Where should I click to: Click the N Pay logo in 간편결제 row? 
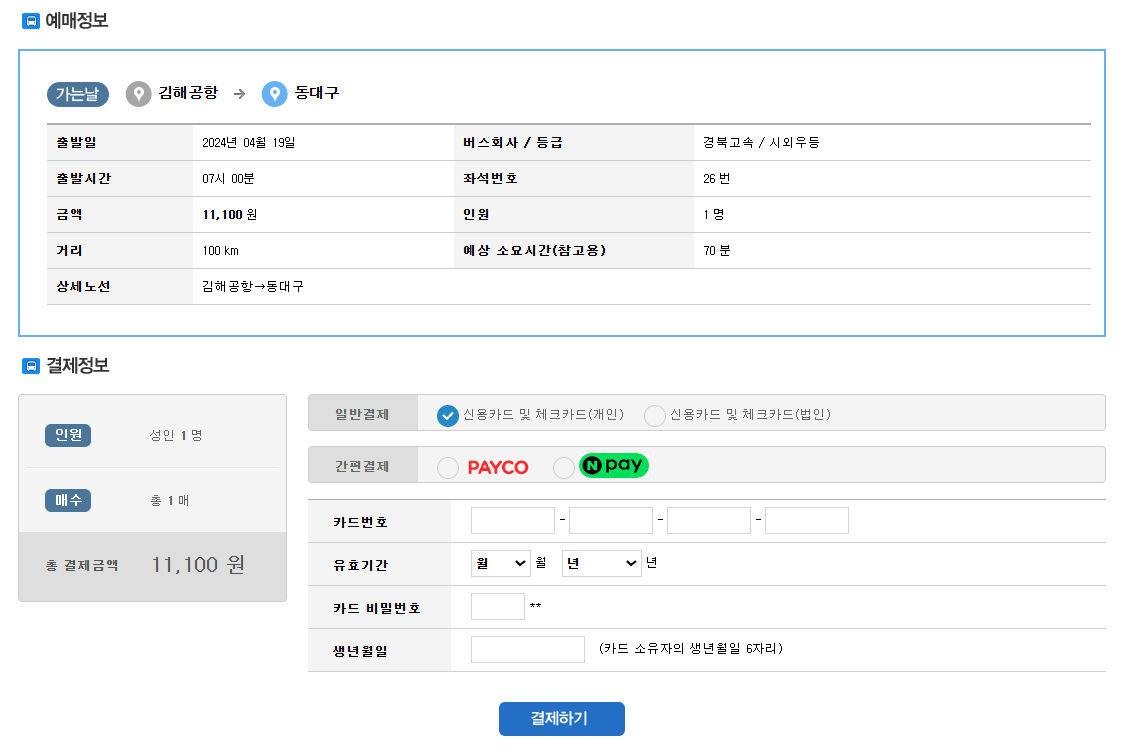[612, 465]
